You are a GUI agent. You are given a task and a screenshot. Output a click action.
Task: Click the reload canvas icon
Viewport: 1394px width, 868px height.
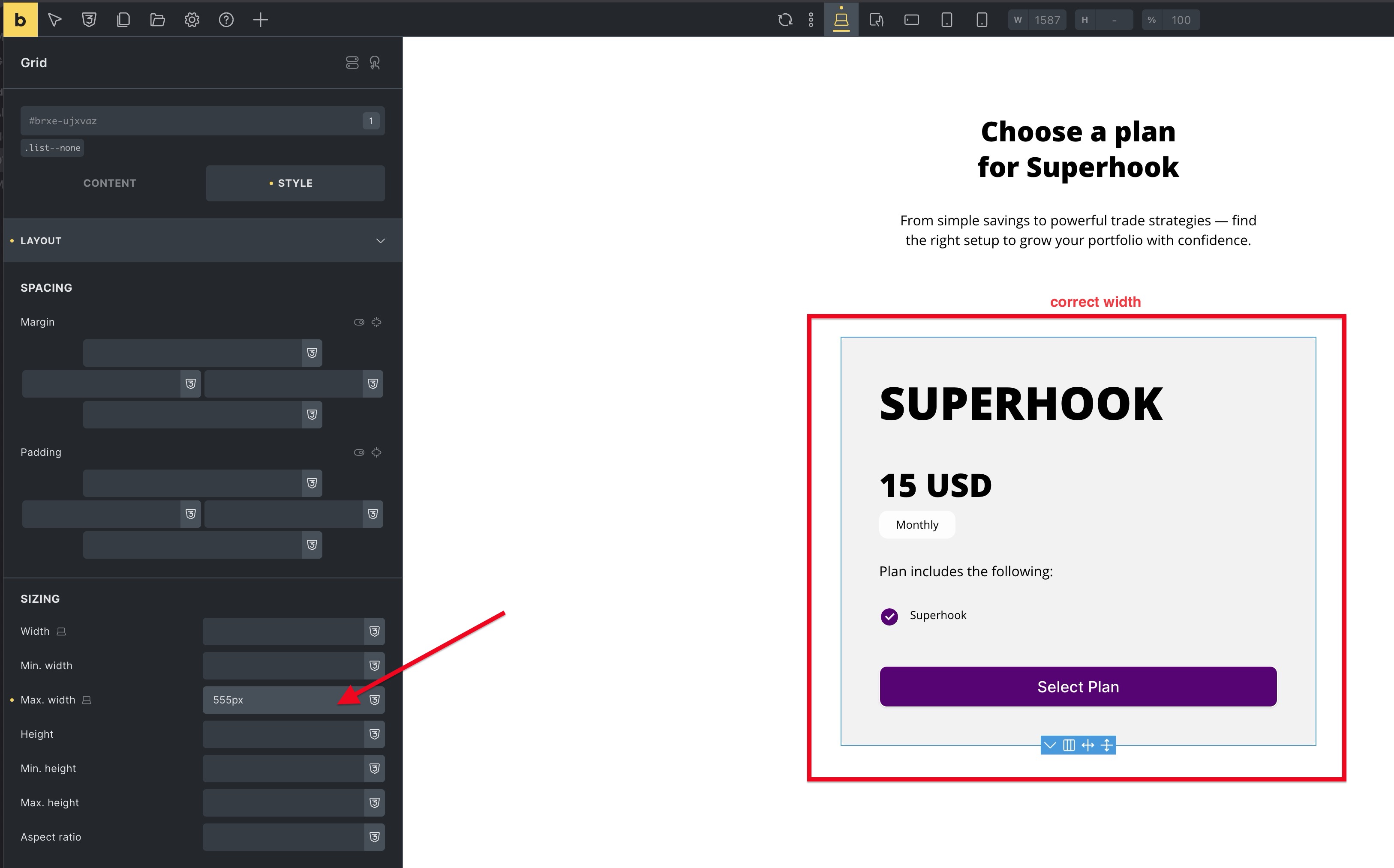coord(784,20)
